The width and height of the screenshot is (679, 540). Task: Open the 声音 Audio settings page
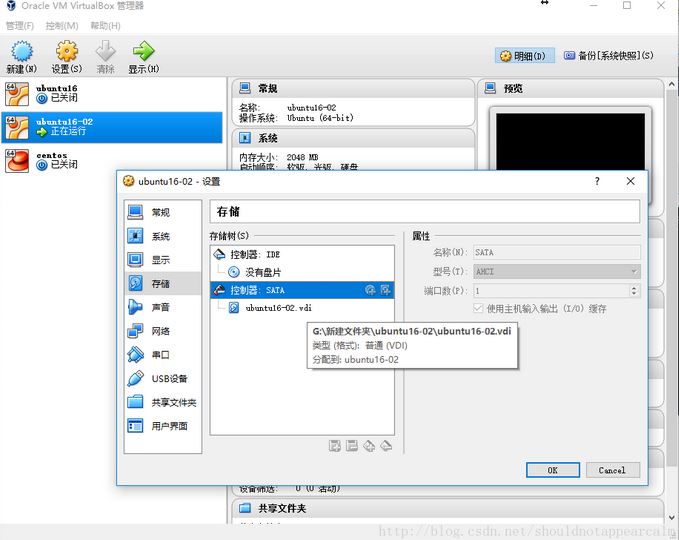[163, 307]
